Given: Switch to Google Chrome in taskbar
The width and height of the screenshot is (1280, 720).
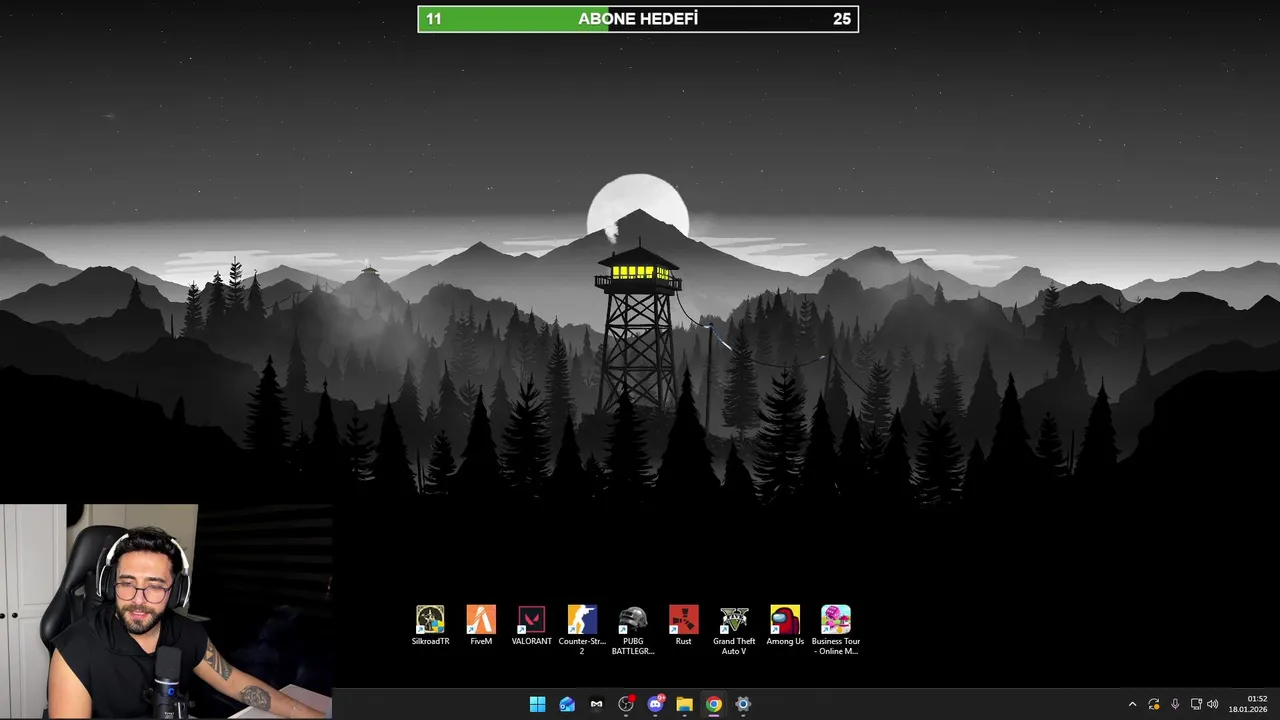Looking at the screenshot, I should (713, 704).
